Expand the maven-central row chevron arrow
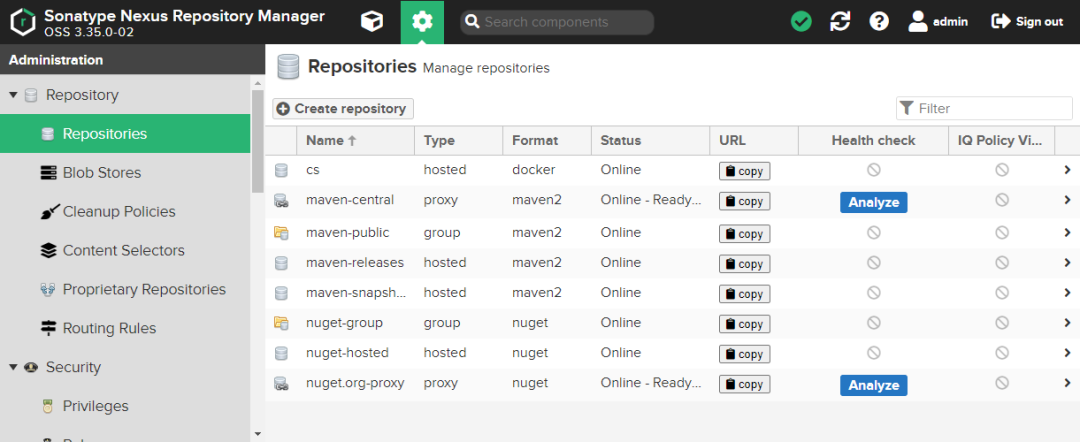The height and width of the screenshot is (442, 1080). click(1068, 200)
